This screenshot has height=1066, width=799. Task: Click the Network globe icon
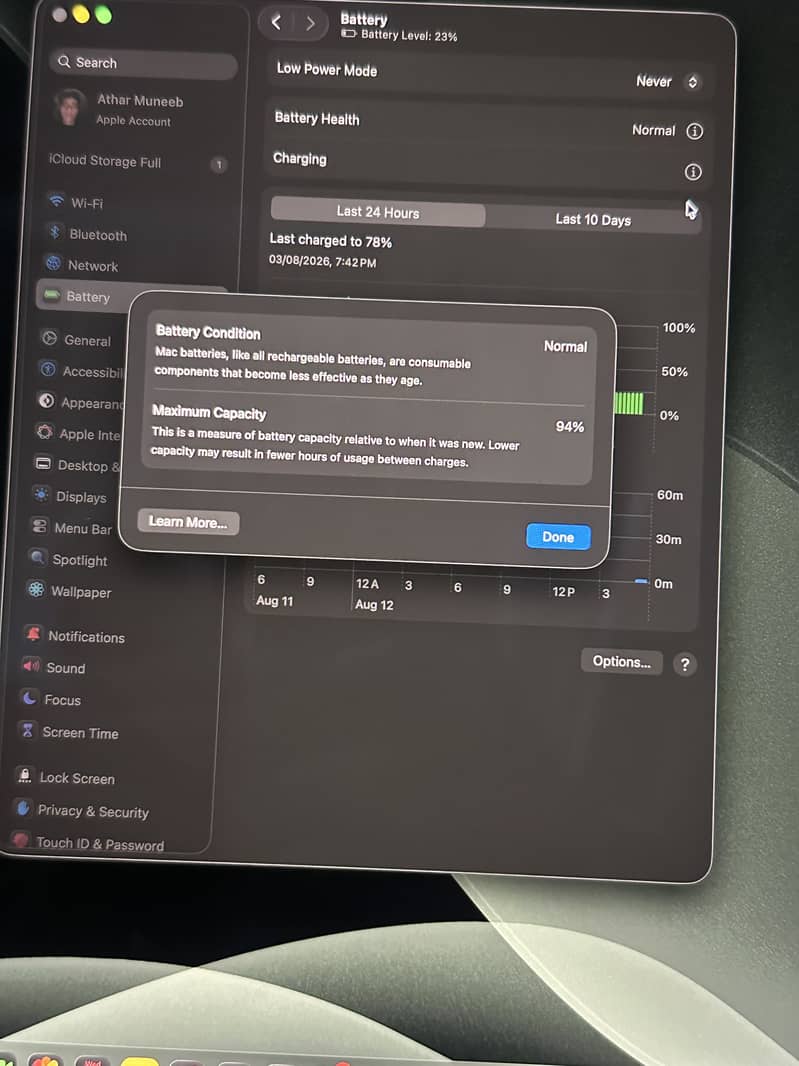[x=53, y=262]
